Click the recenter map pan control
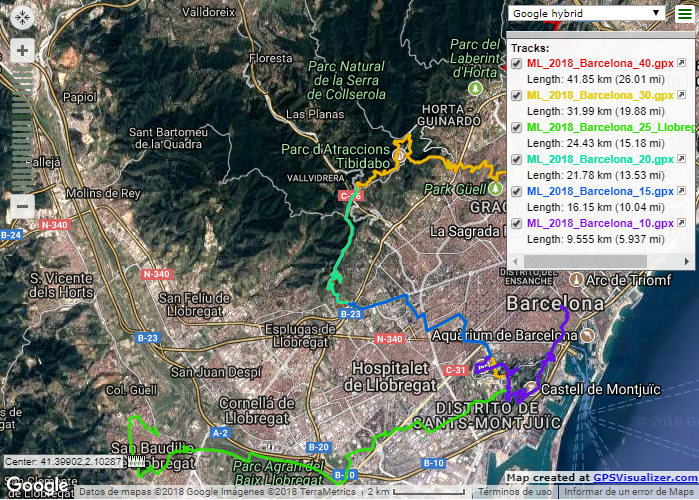The height and width of the screenshot is (500, 699). coord(22,17)
